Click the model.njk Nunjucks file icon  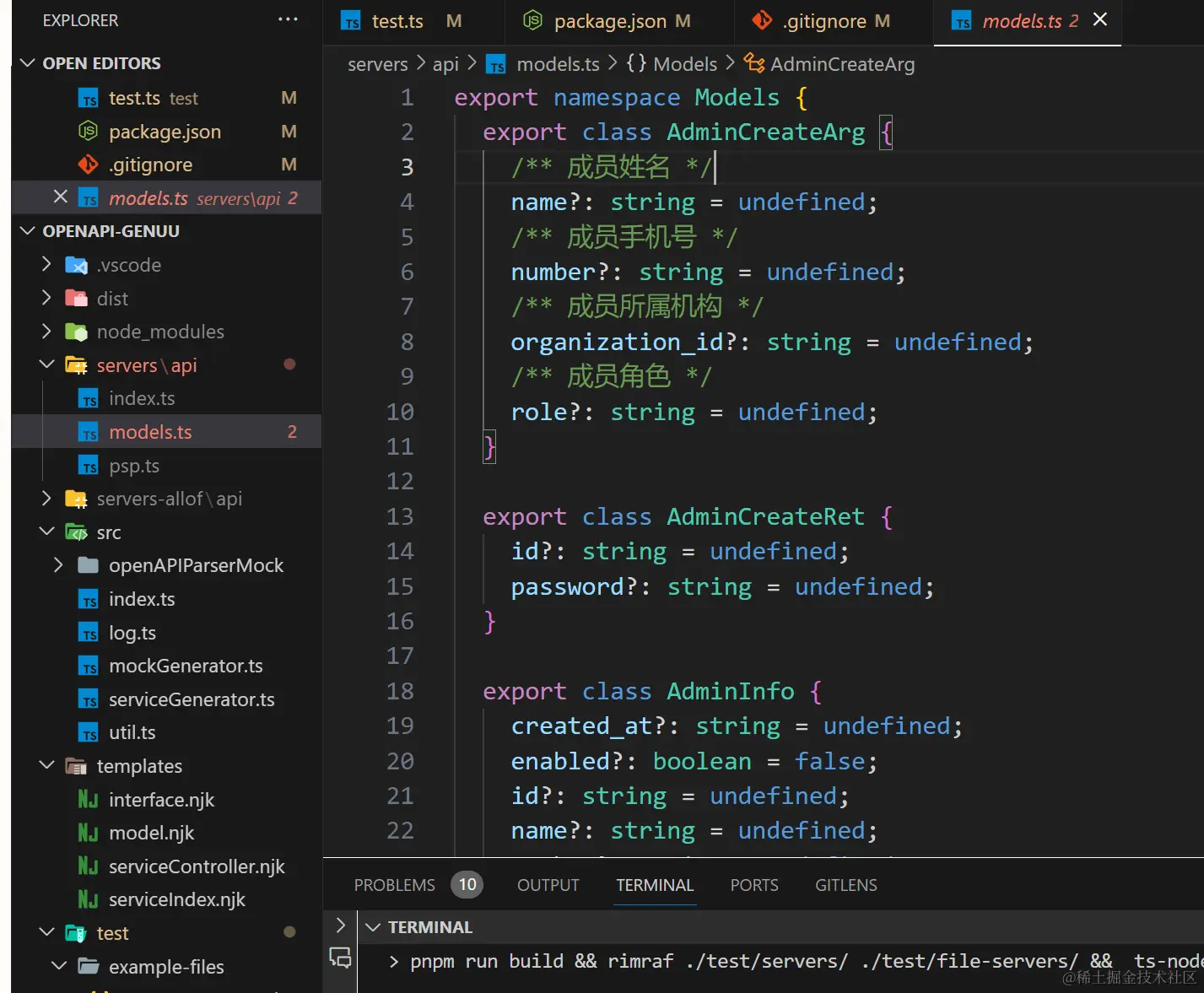(x=89, y=833)
